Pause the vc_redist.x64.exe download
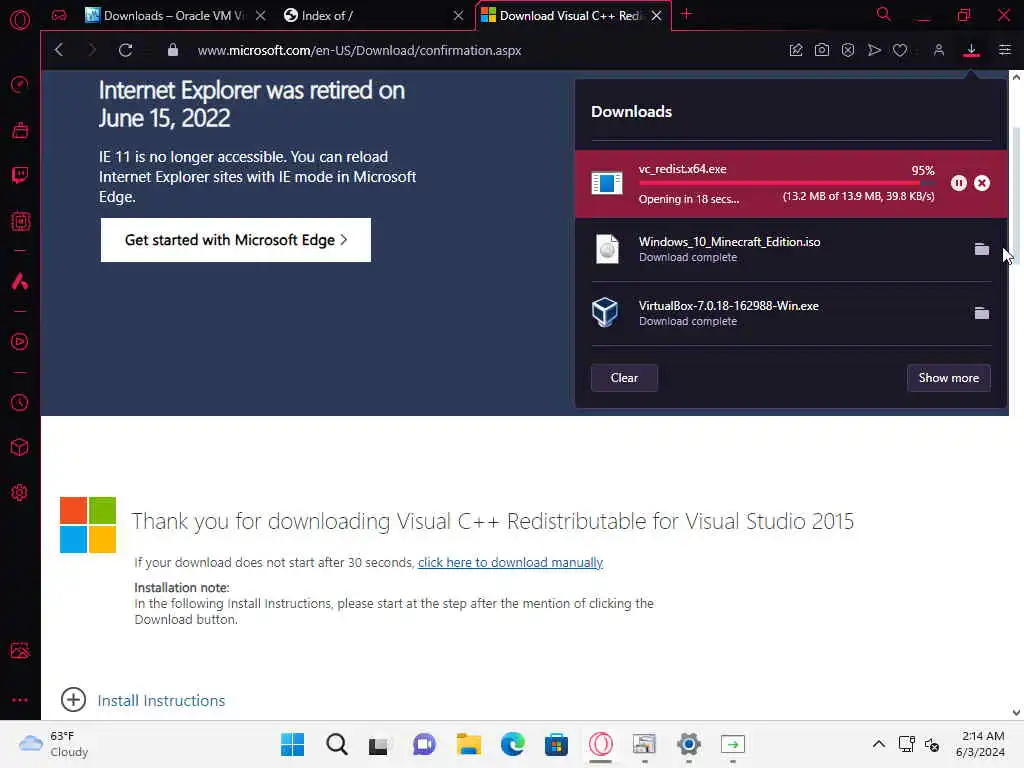The image size is (1024, 768). (958, 183)
